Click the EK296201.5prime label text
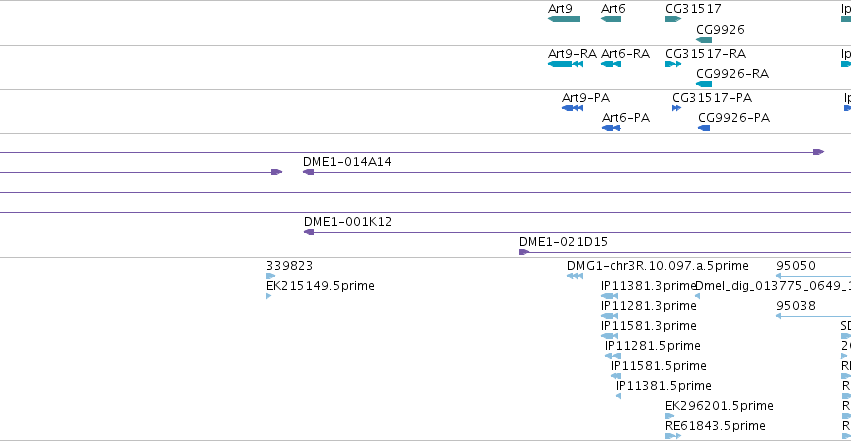851x441 pixels. [719, 406]
